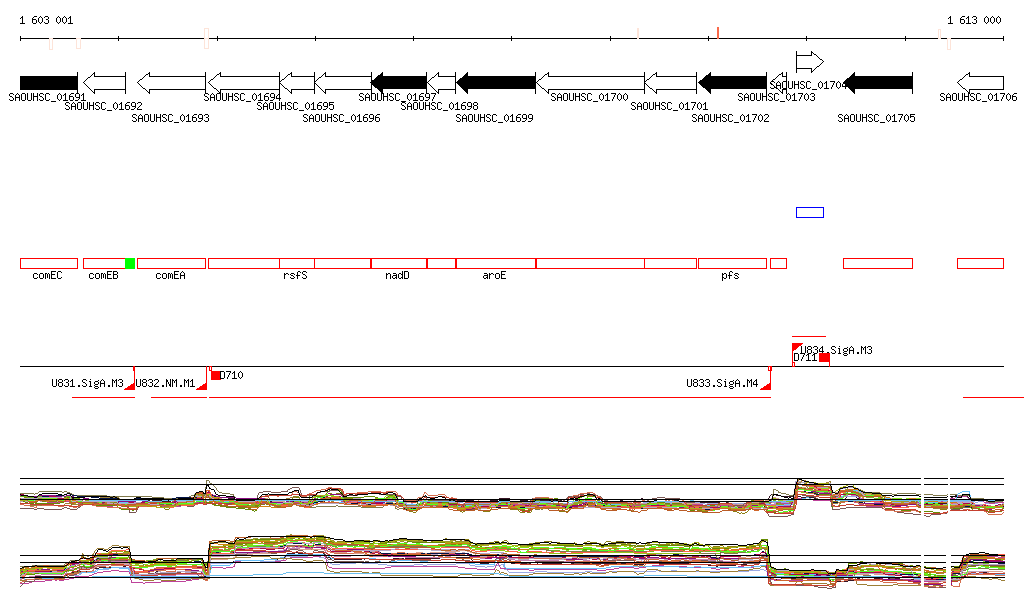Select the U832.NM.M1 promoter label
The width and height of the screenshot is (1024, 611).
tap(165, 383)
